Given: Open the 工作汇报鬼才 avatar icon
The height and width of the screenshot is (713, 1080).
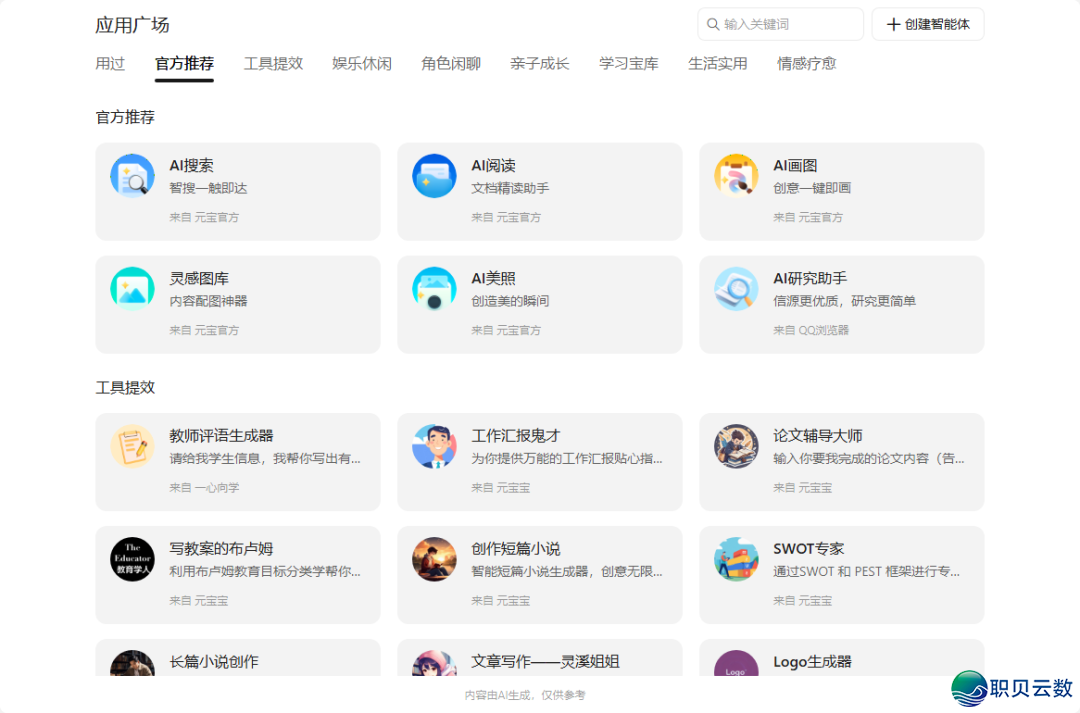Looking at the screenshot, I should (434, 446).
